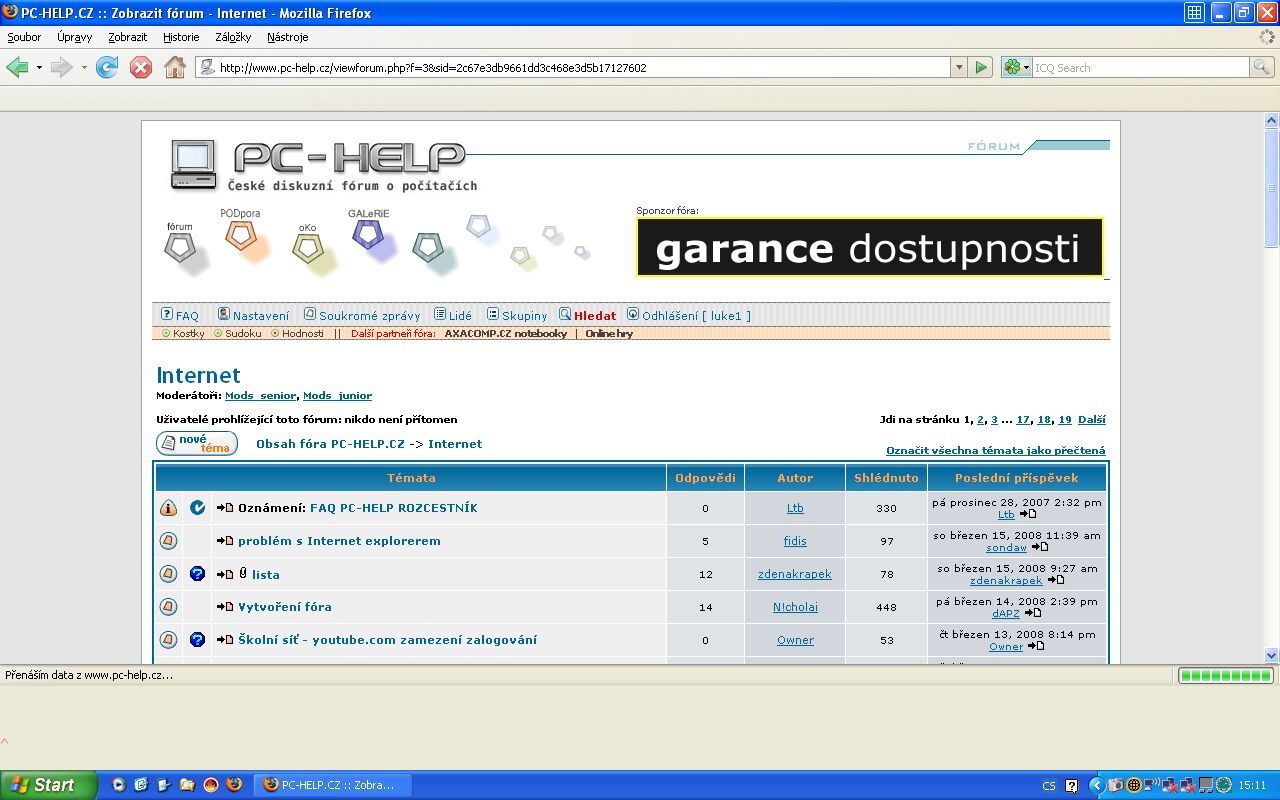Click newest-post arrow icon before 'Vytvoření fóra'

pos(225,607)
